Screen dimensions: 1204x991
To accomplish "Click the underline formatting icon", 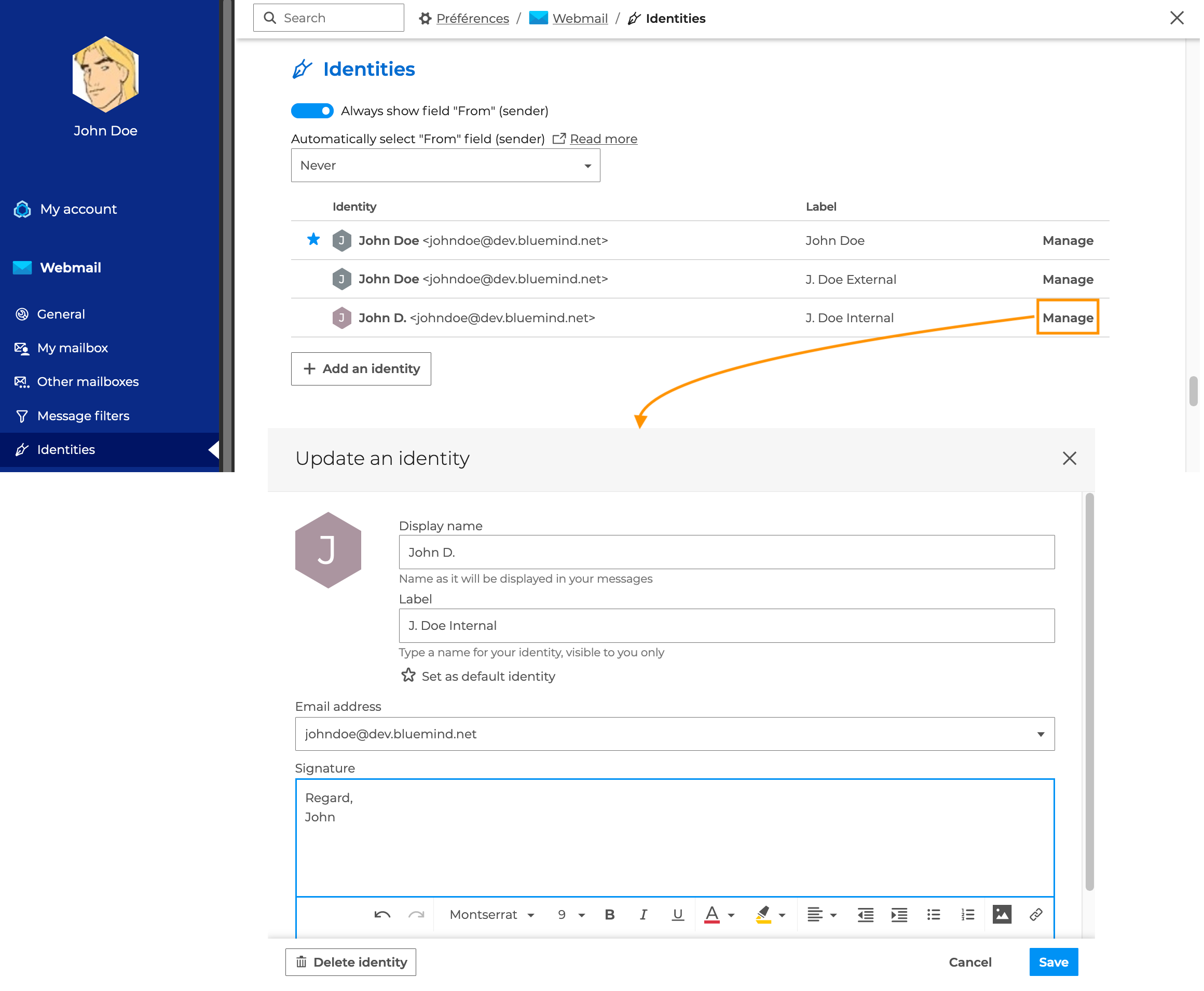I will point(678,915).
